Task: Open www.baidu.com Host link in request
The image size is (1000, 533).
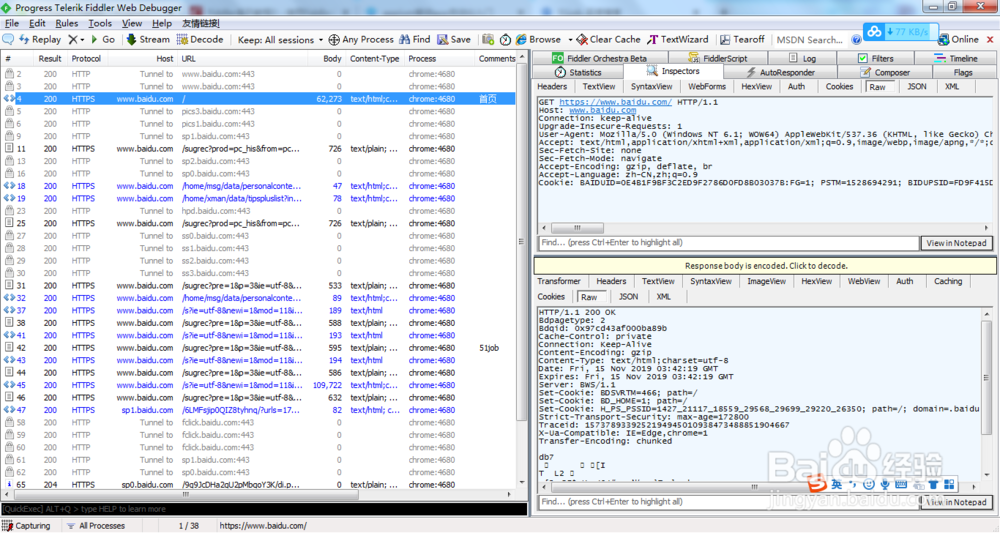Action: (602, 110)
